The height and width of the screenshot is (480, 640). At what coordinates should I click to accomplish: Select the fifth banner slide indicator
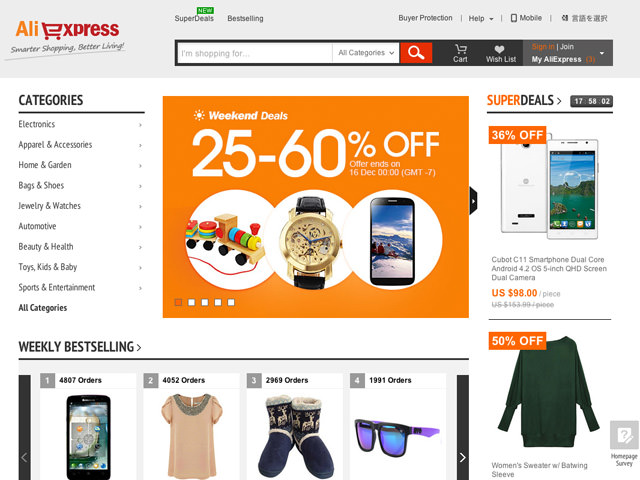click(231, 302)
